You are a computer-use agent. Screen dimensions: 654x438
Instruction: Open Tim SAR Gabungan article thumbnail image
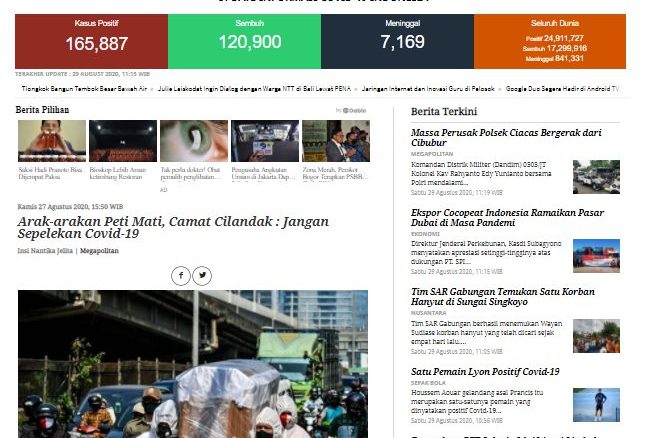[x=596, y=336]
